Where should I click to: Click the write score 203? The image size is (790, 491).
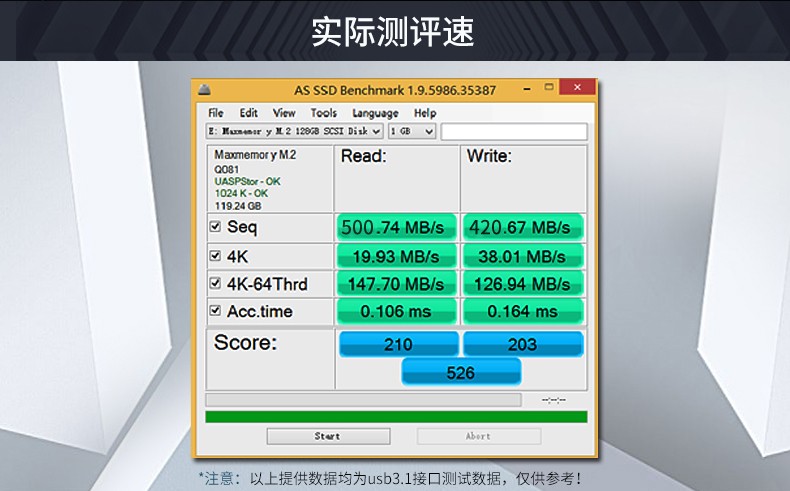(523, 344)
